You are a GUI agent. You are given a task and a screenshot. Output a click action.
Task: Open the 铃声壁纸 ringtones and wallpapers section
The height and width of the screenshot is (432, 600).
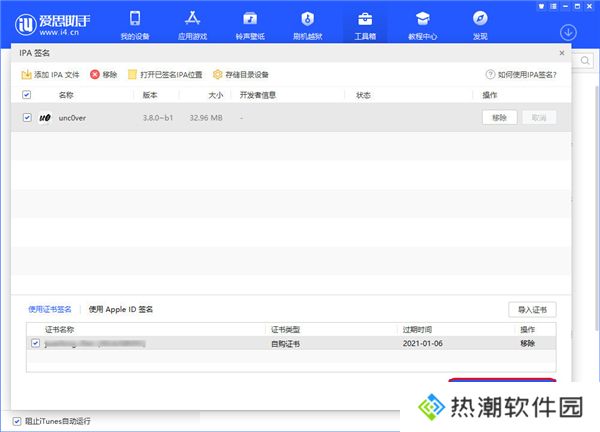point(250,25)
